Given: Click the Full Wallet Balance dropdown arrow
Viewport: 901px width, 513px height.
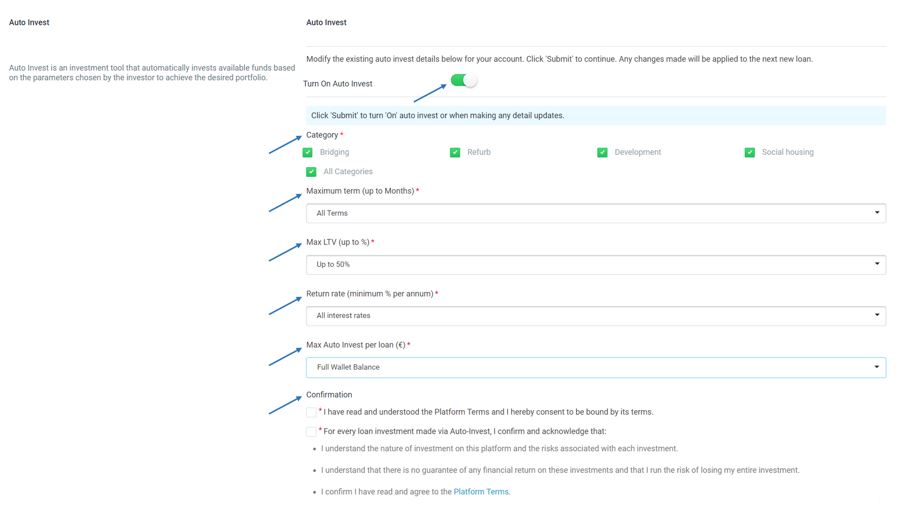Looking at the screenshot, I should 877,367.
